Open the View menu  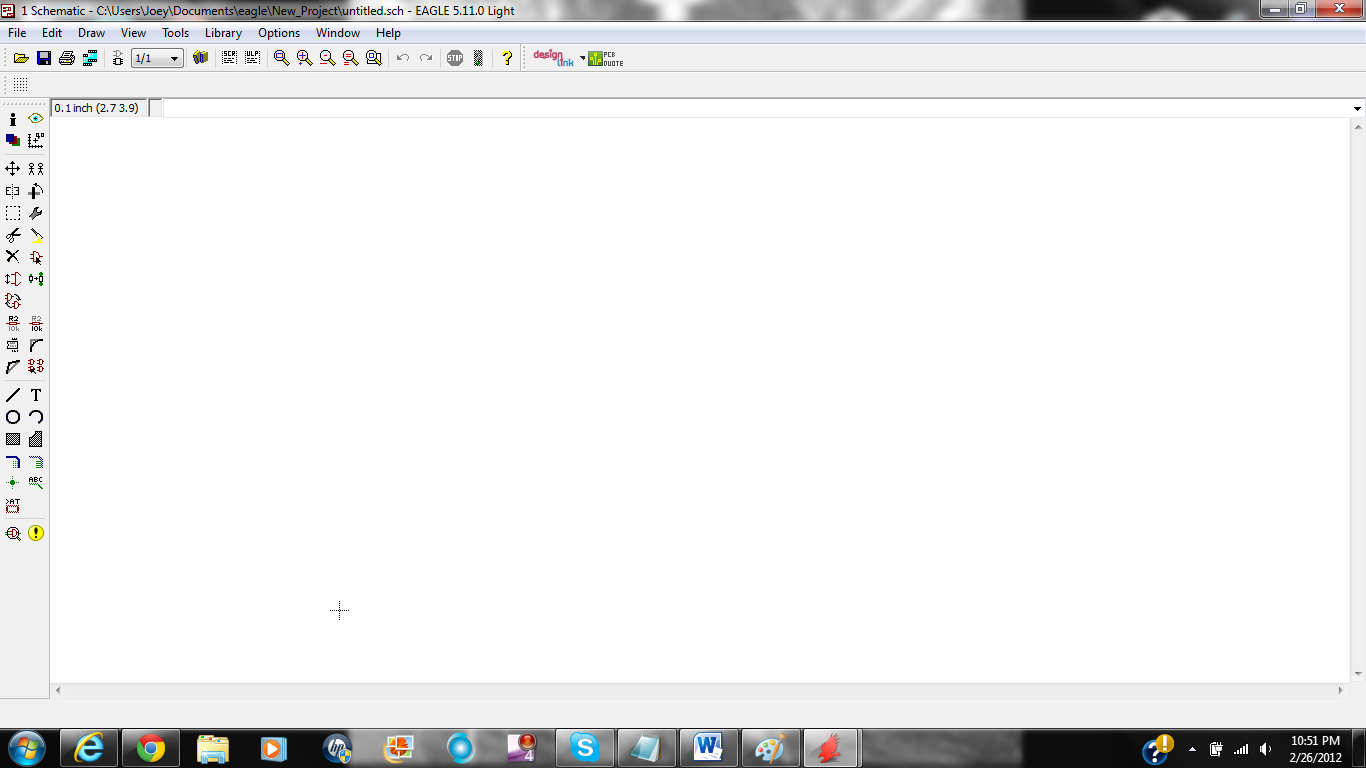133,33
